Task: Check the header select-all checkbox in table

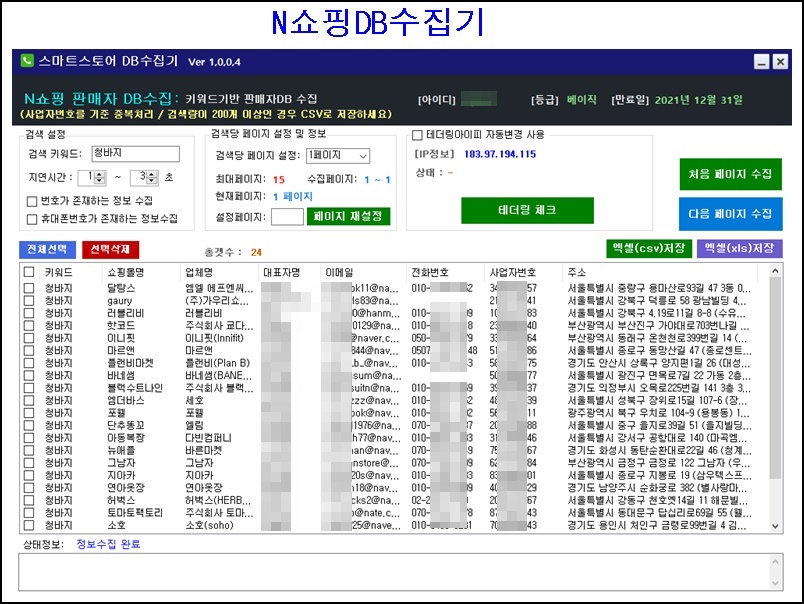Action: [29, 272]
